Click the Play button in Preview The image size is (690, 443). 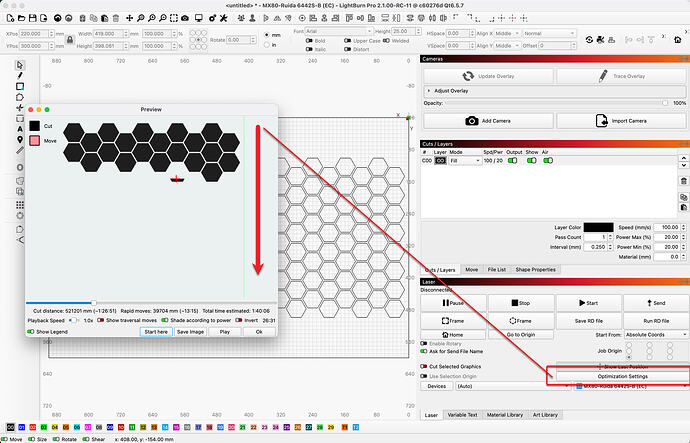tap(225, 332)
